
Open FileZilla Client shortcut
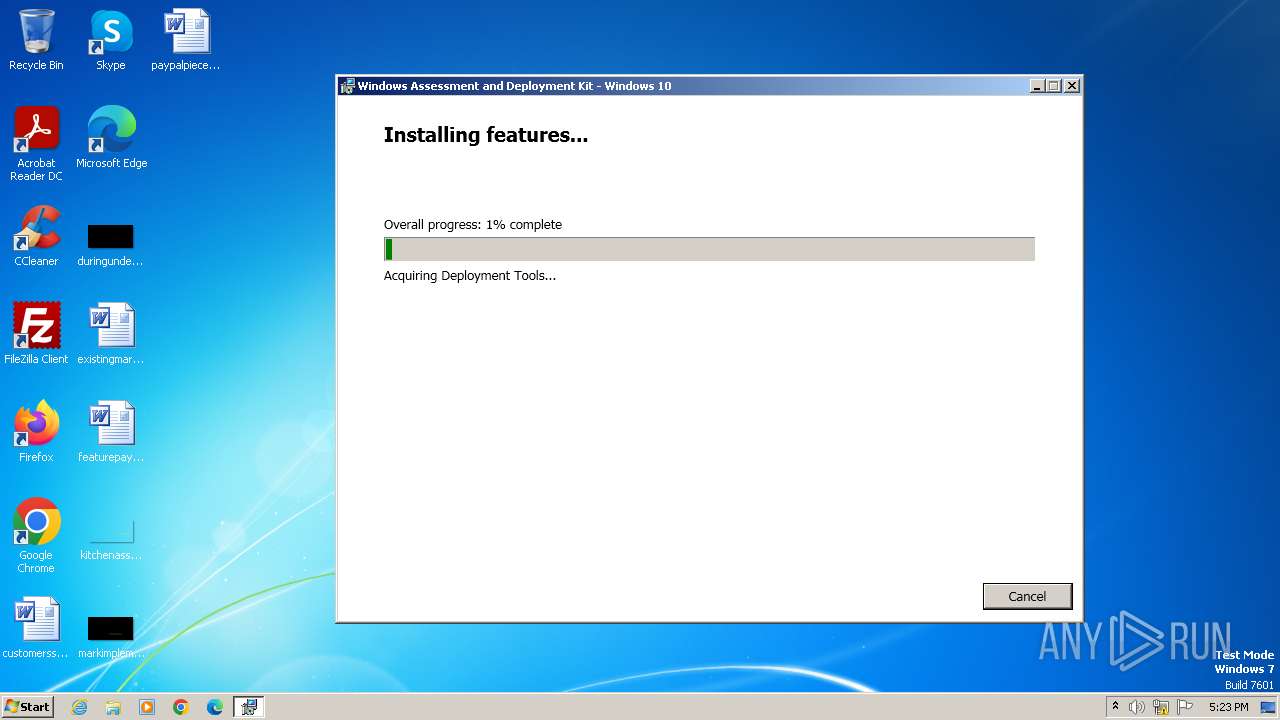click(36, 334)
